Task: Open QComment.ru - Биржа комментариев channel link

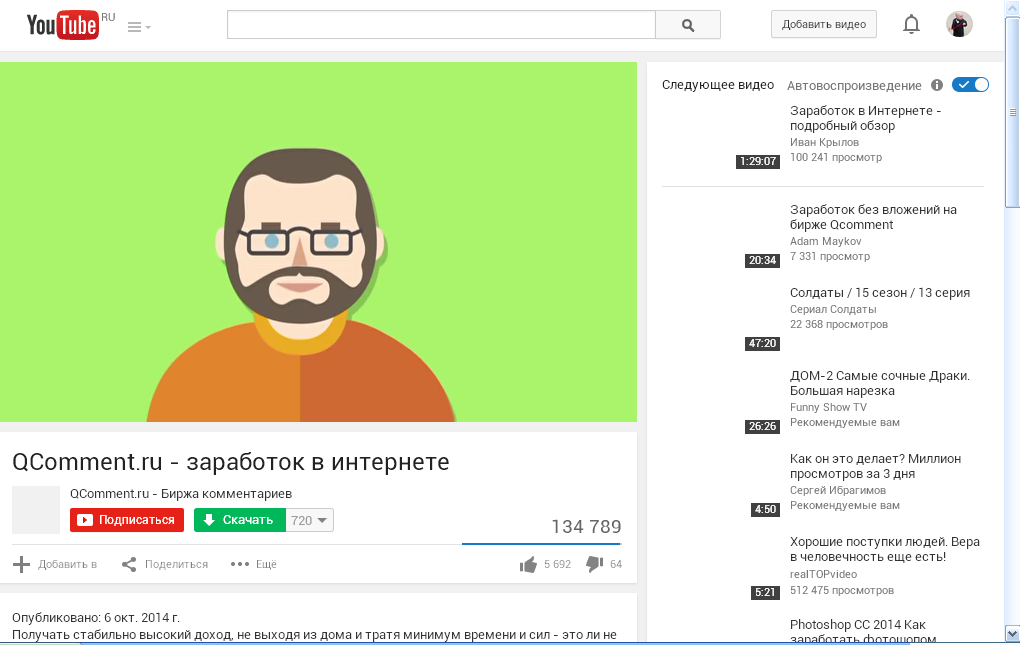Action: (x=181, y=494)
